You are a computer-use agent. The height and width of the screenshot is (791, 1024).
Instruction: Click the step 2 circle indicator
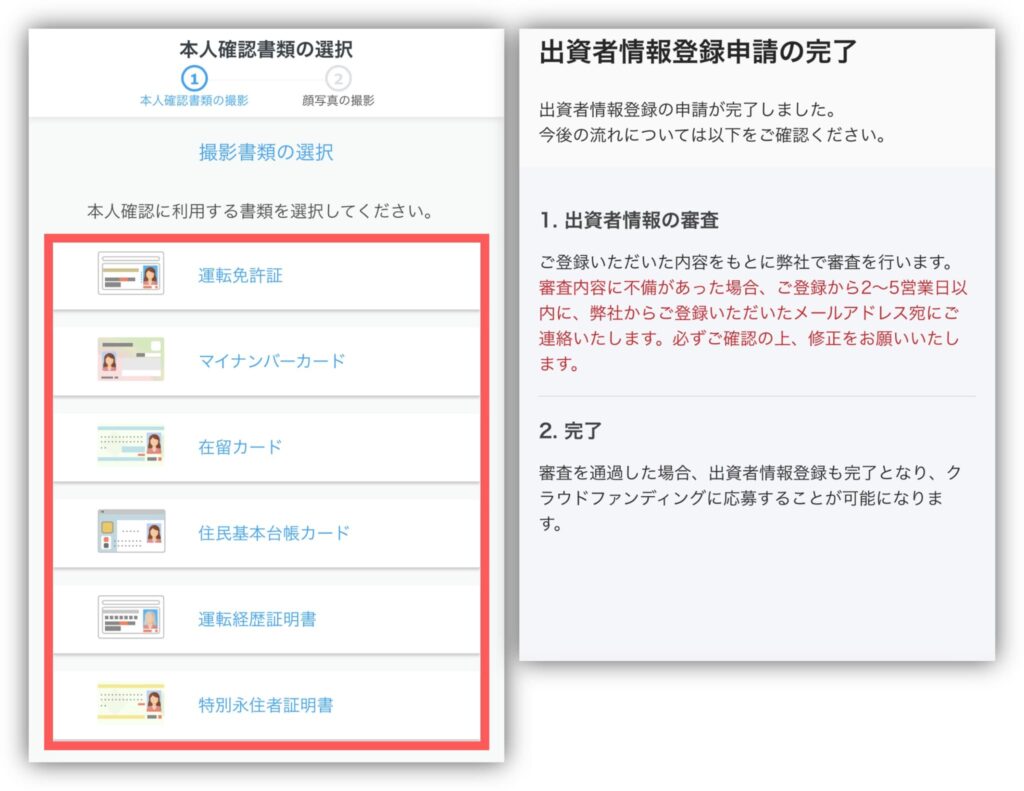click(x=338, y=78)
